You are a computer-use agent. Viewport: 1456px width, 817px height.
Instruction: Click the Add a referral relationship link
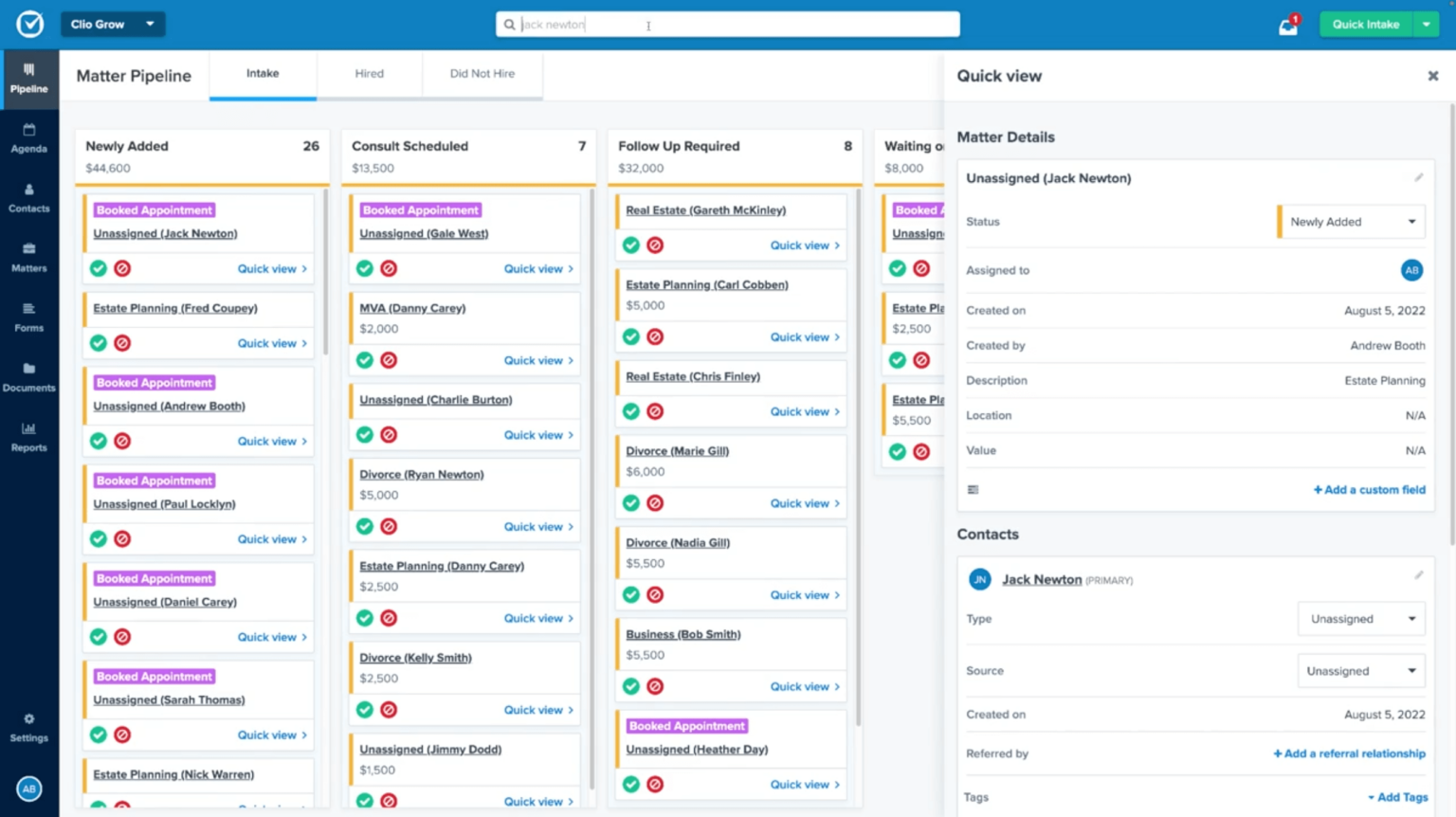click(x=1347, y=753)
